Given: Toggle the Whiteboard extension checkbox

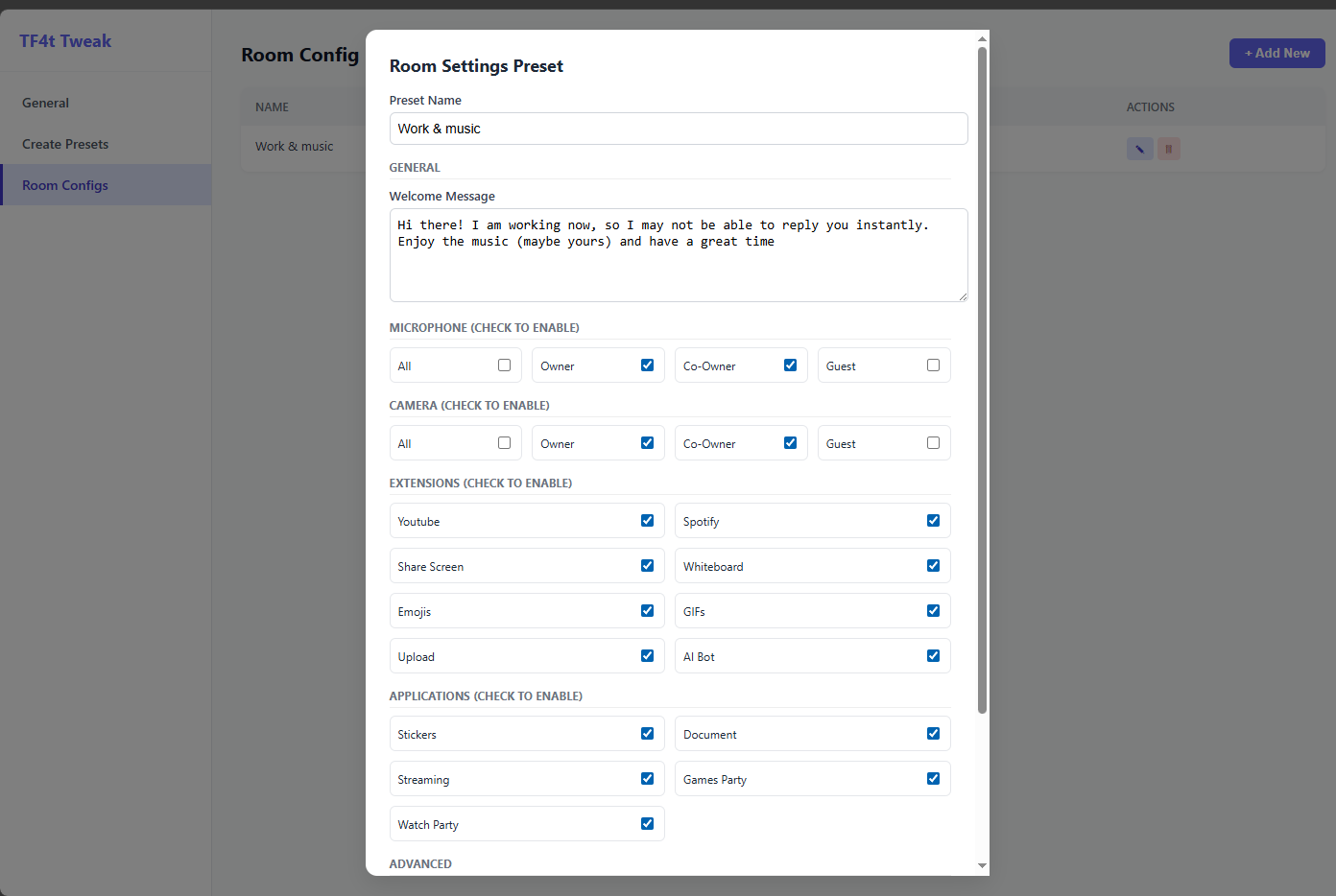Looking at the screenshot, I should click(x=933, y=566).
